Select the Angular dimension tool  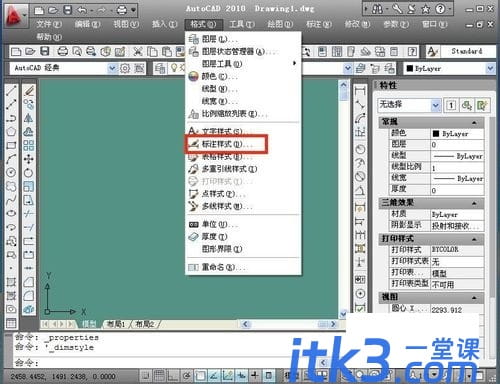(360, 191)
